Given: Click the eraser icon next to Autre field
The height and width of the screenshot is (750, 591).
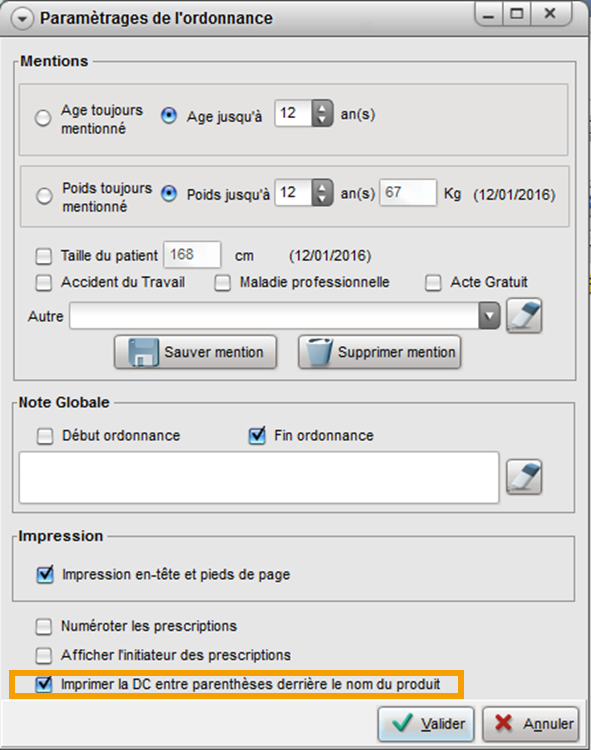Looking at the screenshot, I should pos(524,316).
